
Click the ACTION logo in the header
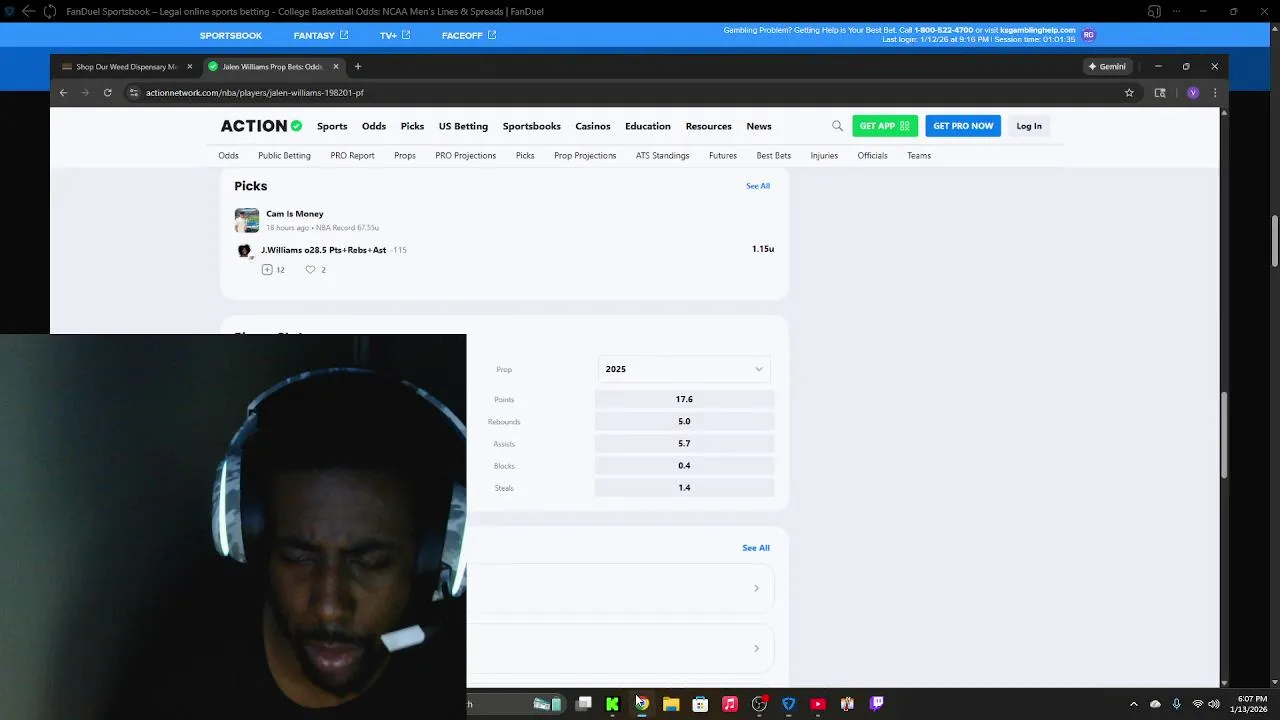pyautogui.click(x=261, y=126)
